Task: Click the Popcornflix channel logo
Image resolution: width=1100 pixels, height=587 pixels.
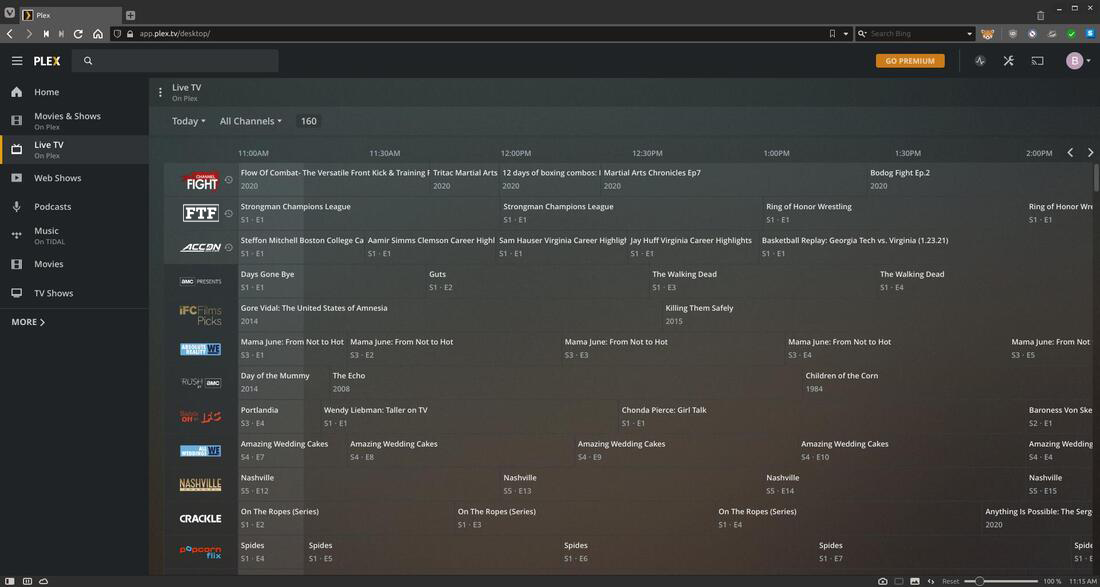Action: tap(201, 552)
